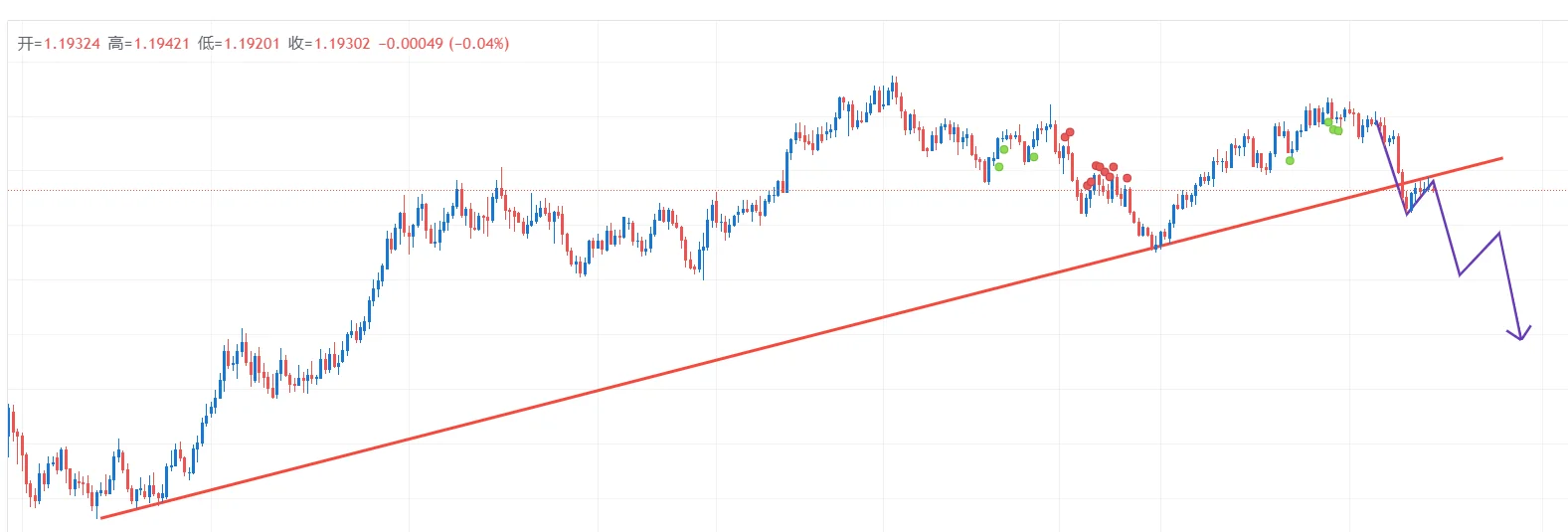Screen dimensions: 1568x532
Task: Click the low price 低=1.19201 readout
Action: pyautogui.click(x=239, y=44)
